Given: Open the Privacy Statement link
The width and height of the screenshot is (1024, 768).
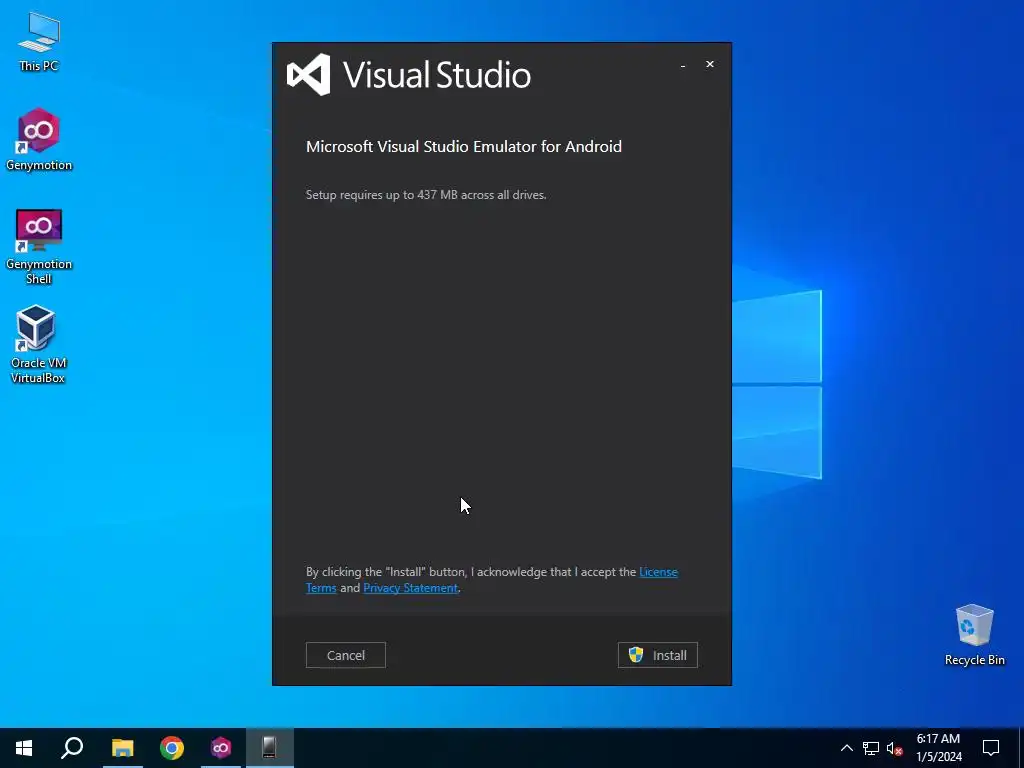Looking at the screenshot, I should click(410, 588).
